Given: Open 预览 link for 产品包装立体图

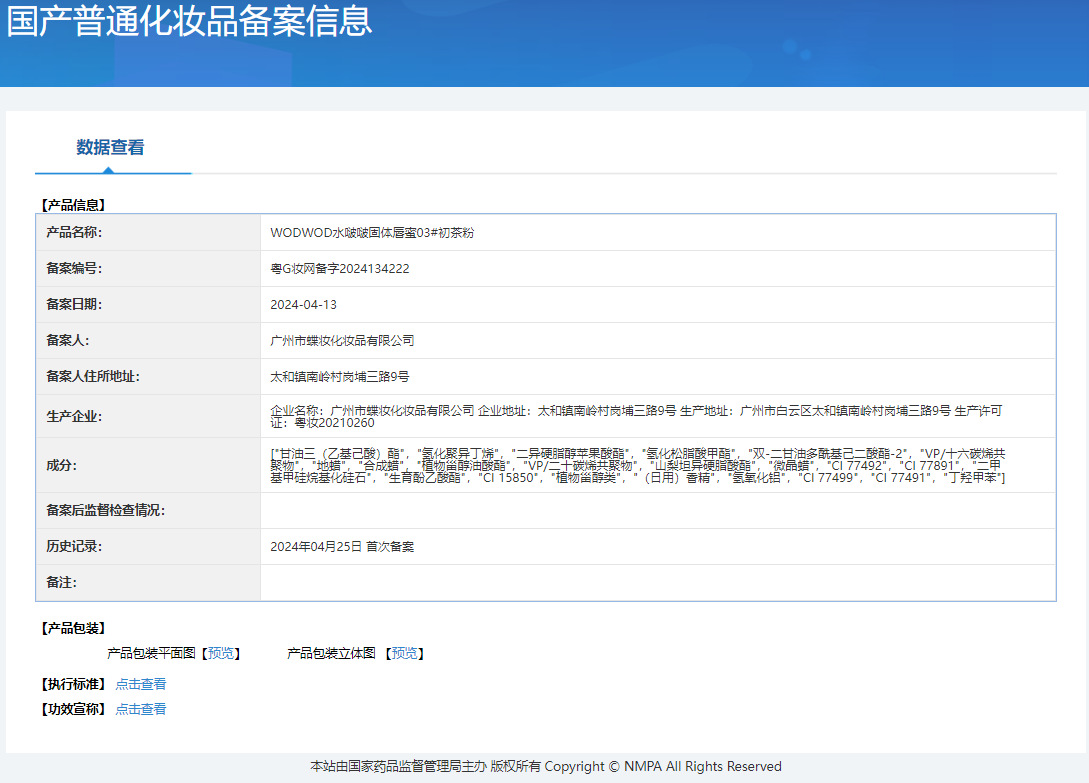Looking at the screenshot, I should tap(404, 653).
